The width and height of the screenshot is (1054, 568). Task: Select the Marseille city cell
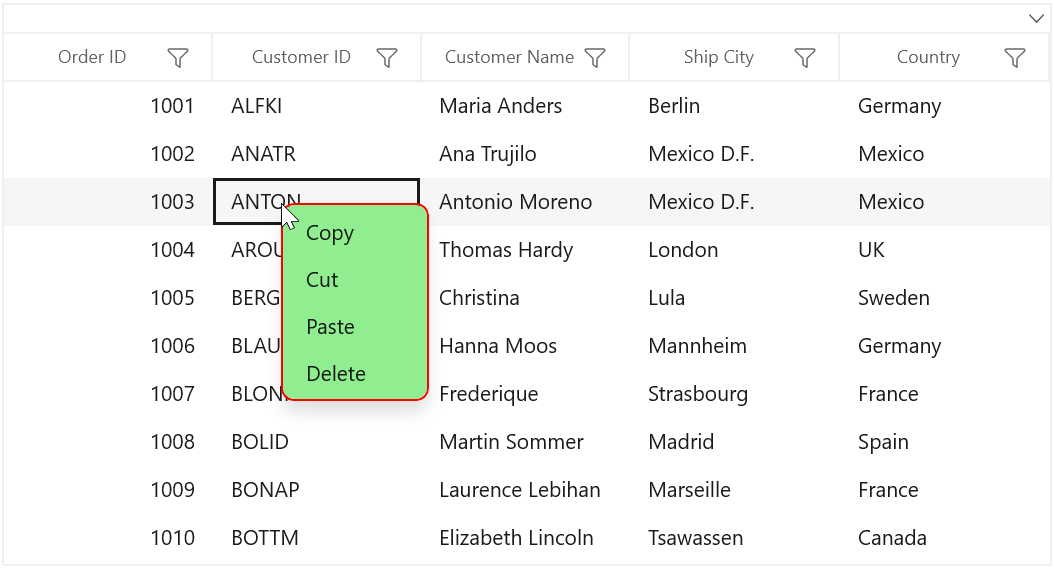tap(734, 490)
